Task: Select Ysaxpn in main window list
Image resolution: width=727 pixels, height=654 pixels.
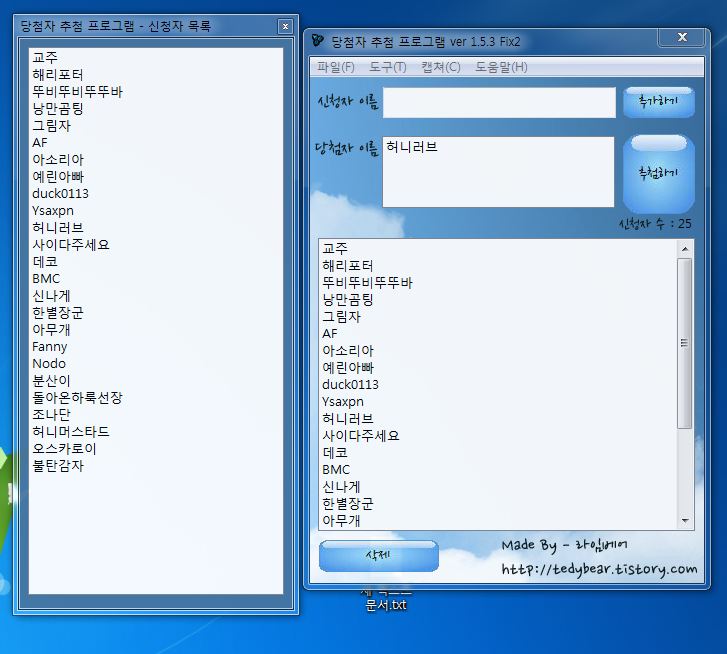Action: (343, 402)
